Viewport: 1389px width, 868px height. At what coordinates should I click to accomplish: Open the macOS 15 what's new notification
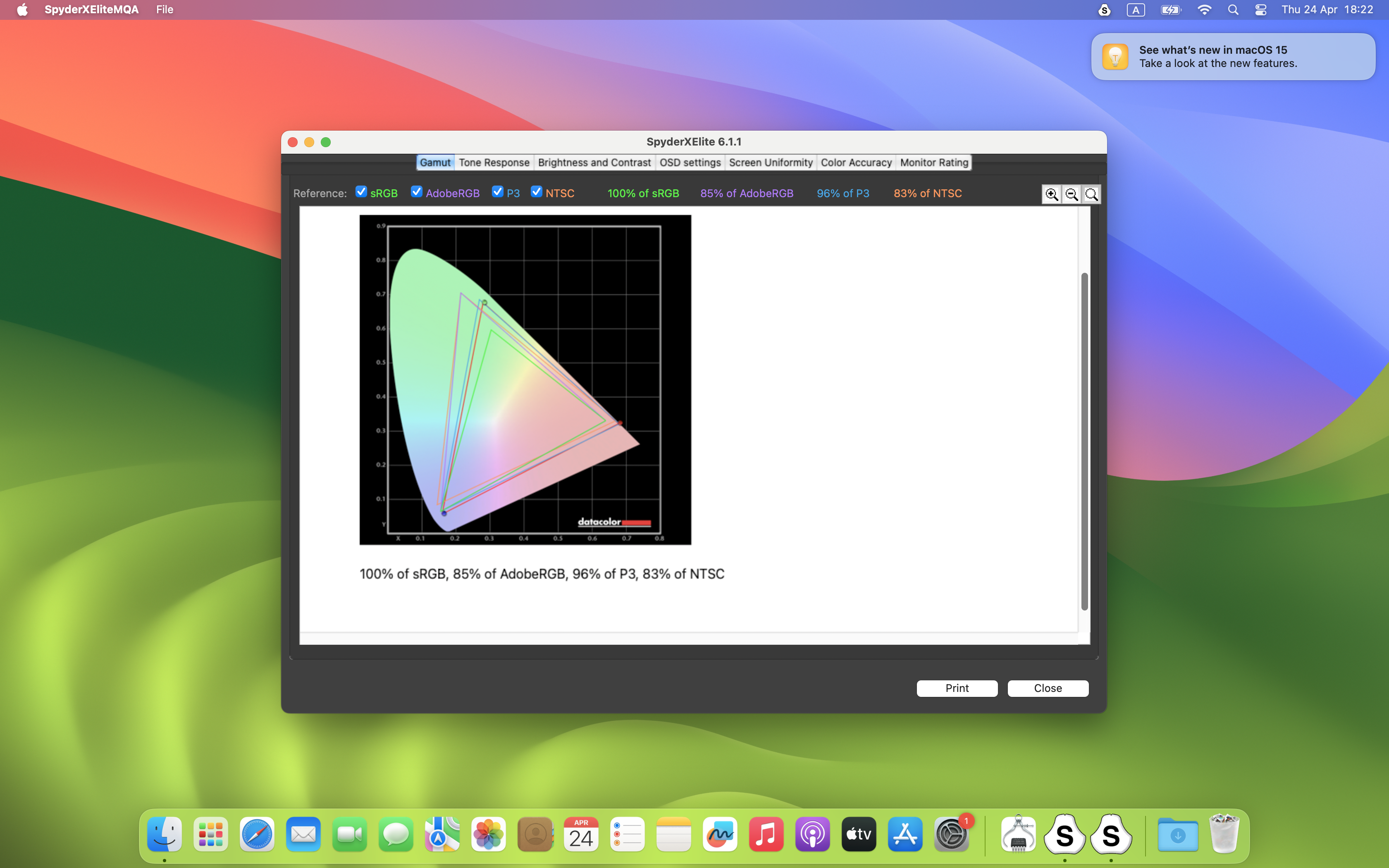(x=1233, y=57)
